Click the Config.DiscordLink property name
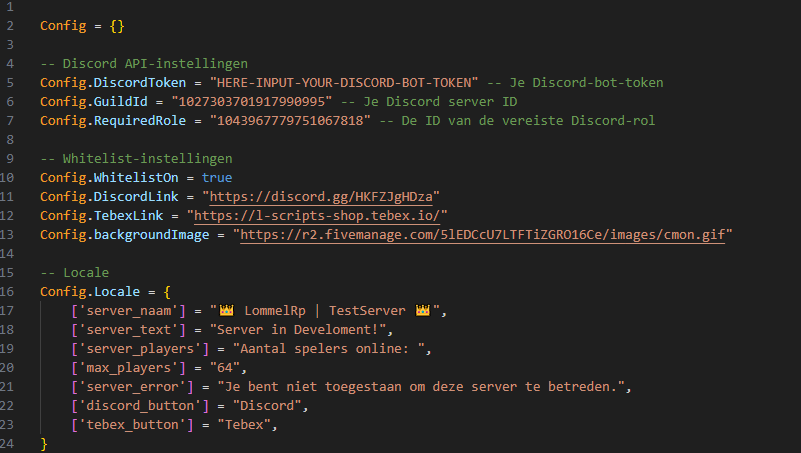Viewport: 801px width, 453px height. coord(109,197)
